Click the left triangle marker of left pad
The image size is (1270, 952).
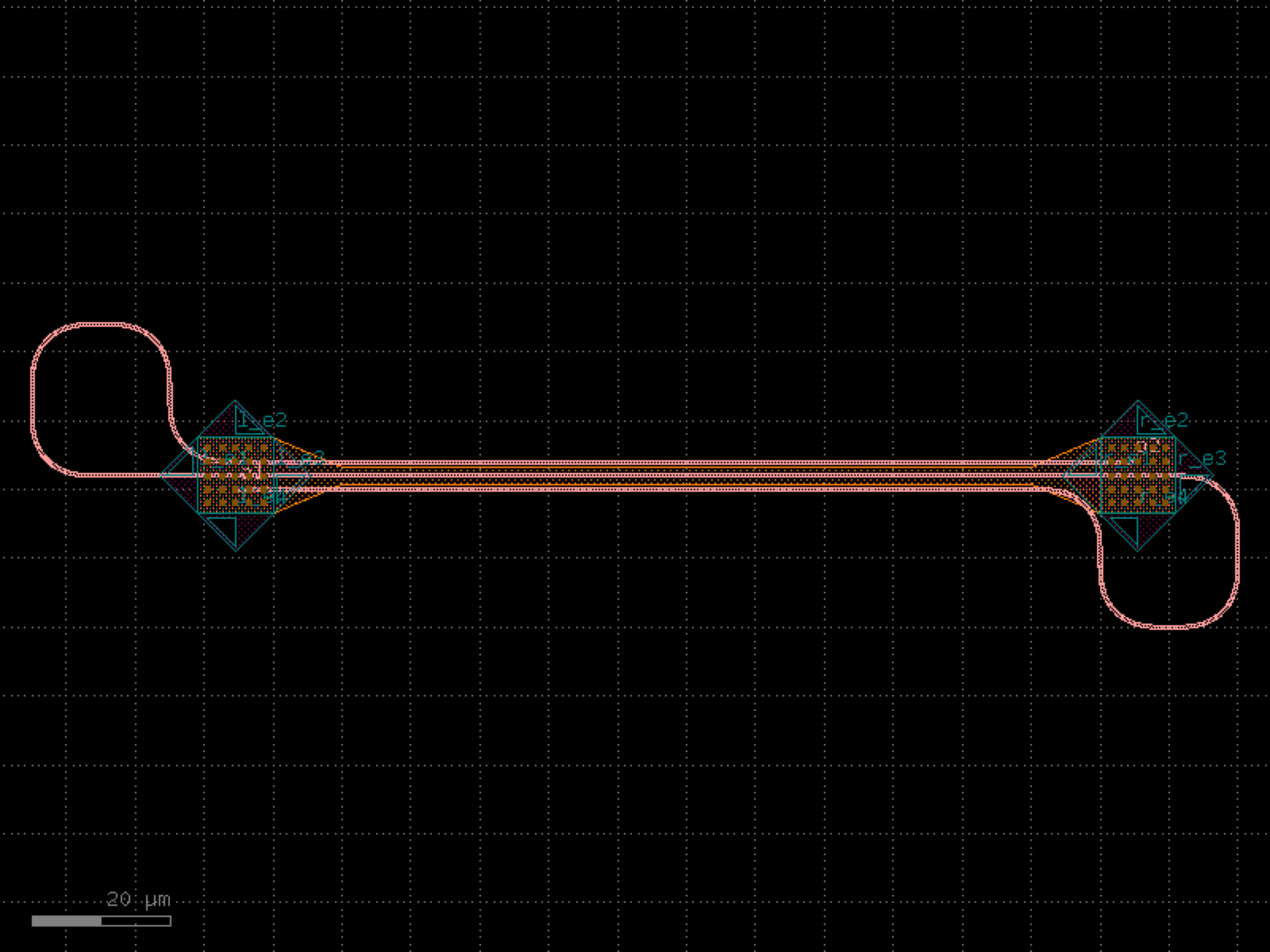point(185,466)
